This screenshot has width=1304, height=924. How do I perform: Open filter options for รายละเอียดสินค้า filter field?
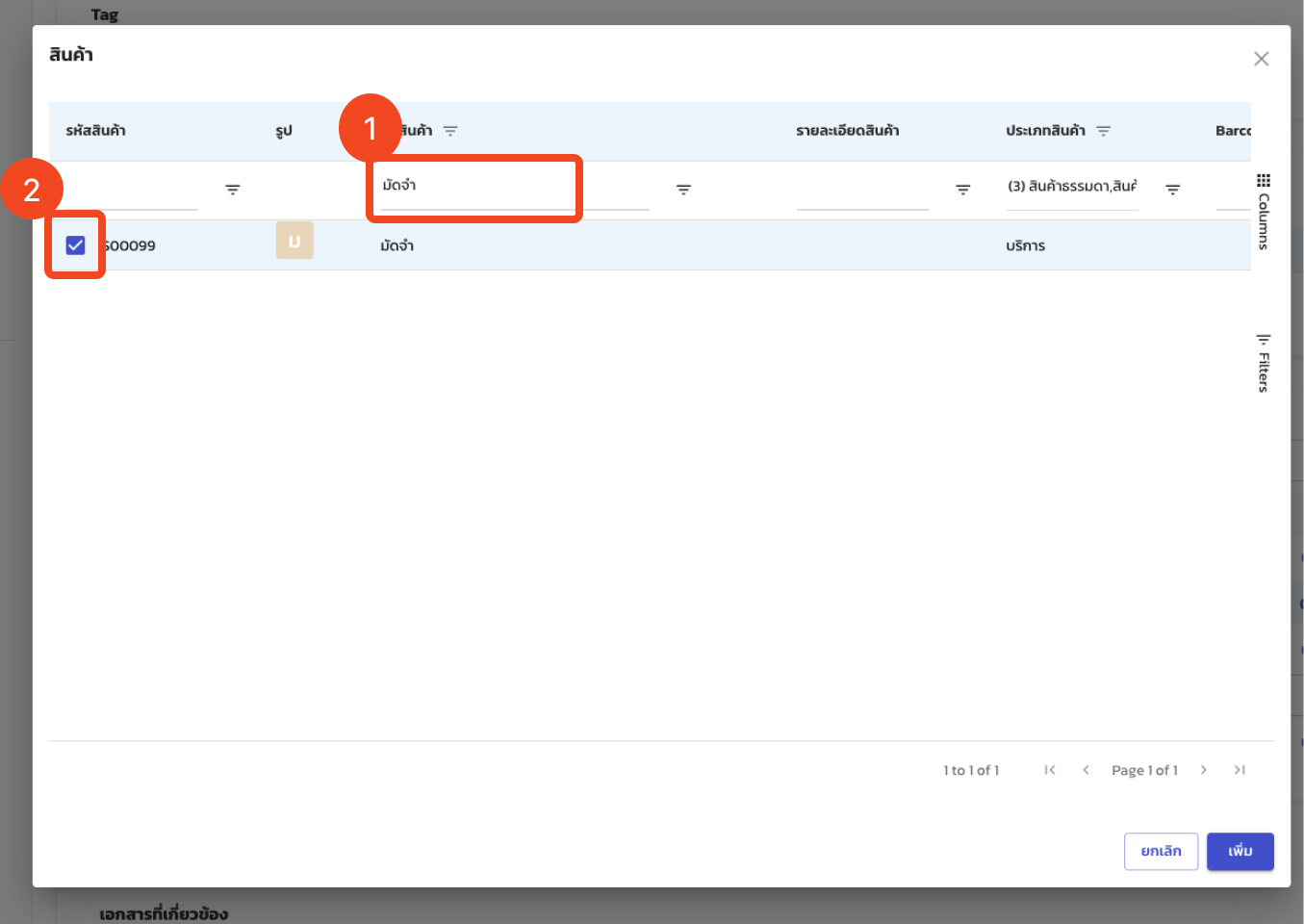[962, 190]
